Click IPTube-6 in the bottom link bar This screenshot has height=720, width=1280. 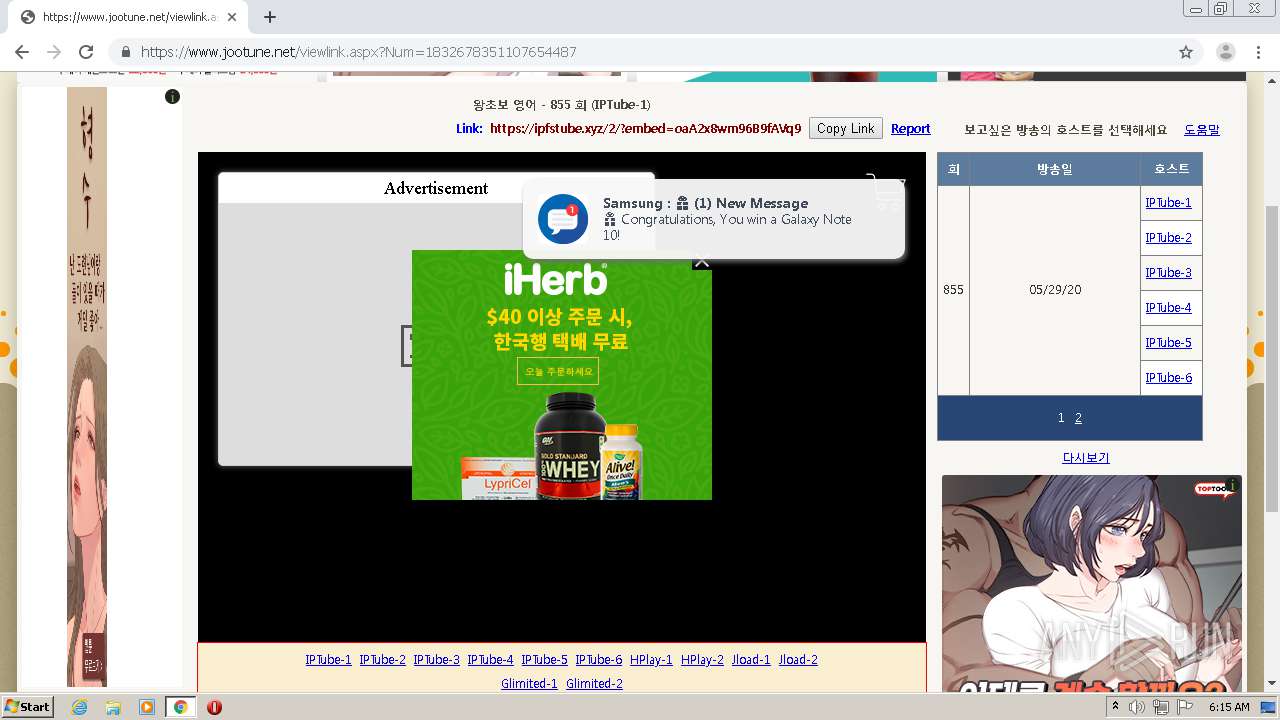click(x=598, y=660)
